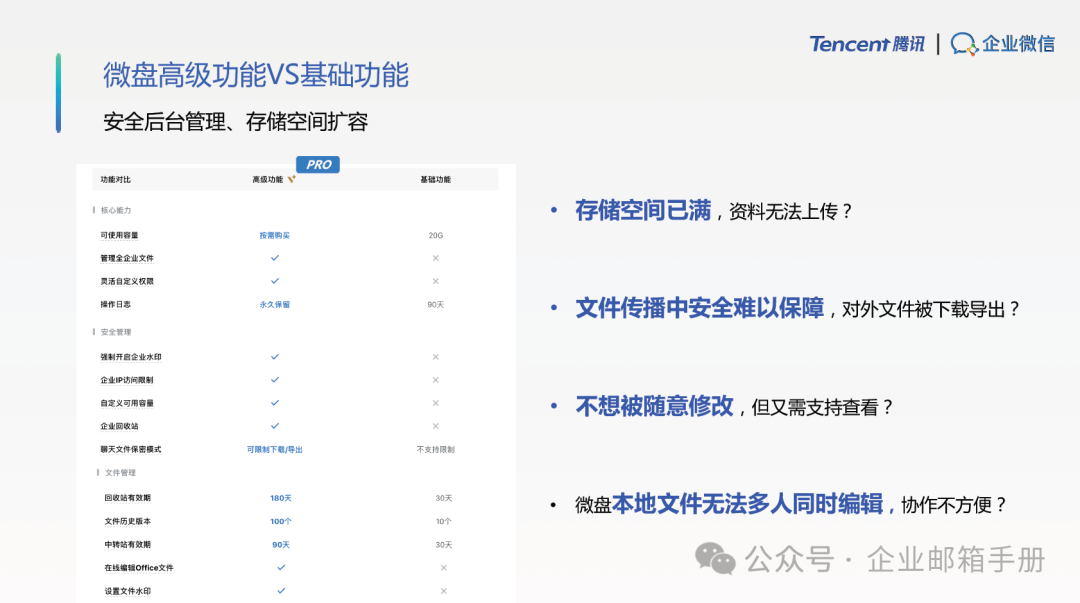Click the subtitle 安全后台管理、存储空间扩容
Screen dimensions: 1080x603
point(236,122)
